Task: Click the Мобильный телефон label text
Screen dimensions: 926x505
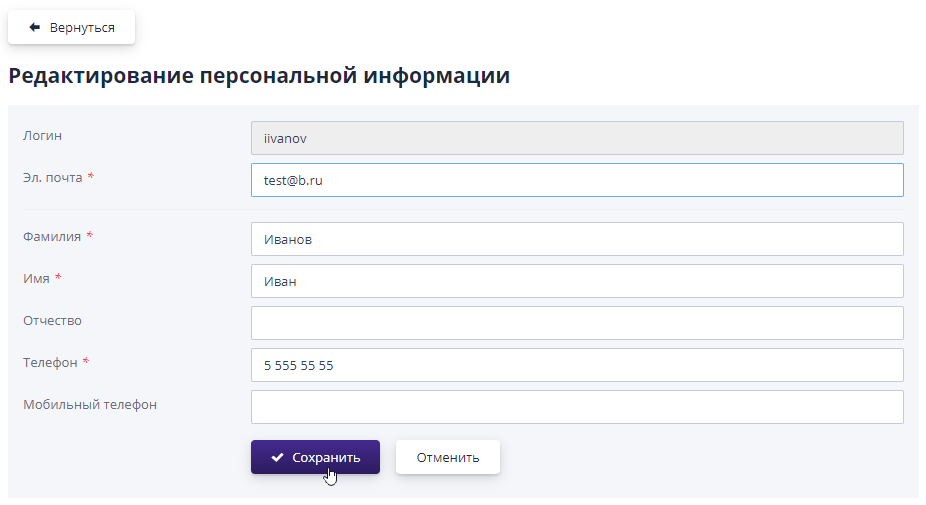Action: click(x=90, y=404)
